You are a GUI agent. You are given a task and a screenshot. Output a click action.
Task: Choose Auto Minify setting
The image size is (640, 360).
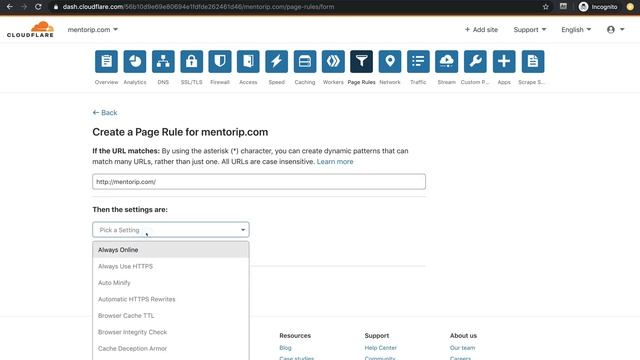click(171, 282)
